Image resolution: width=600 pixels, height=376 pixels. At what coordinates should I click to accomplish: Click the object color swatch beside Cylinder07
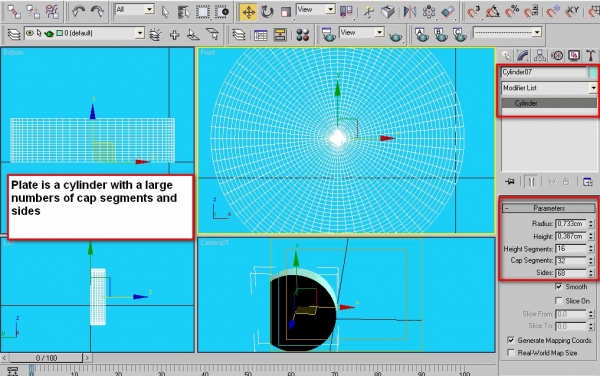coord(593,72)
